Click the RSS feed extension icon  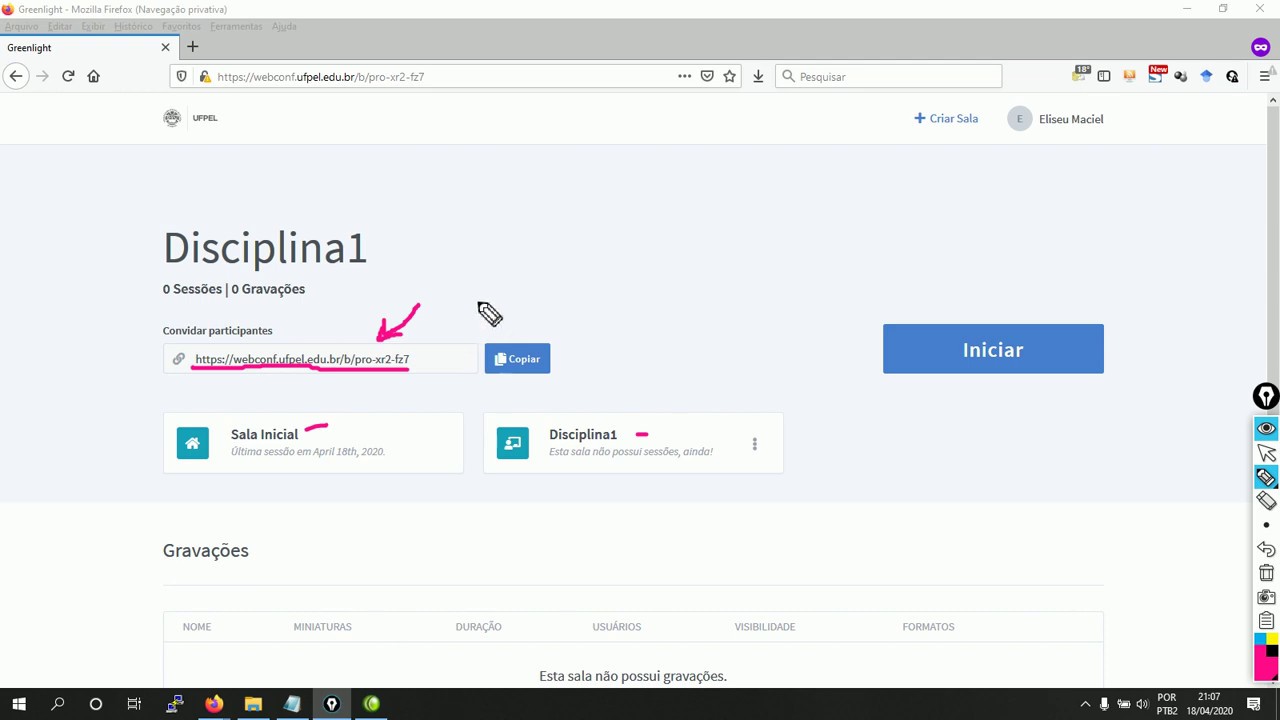(1130, 76)
